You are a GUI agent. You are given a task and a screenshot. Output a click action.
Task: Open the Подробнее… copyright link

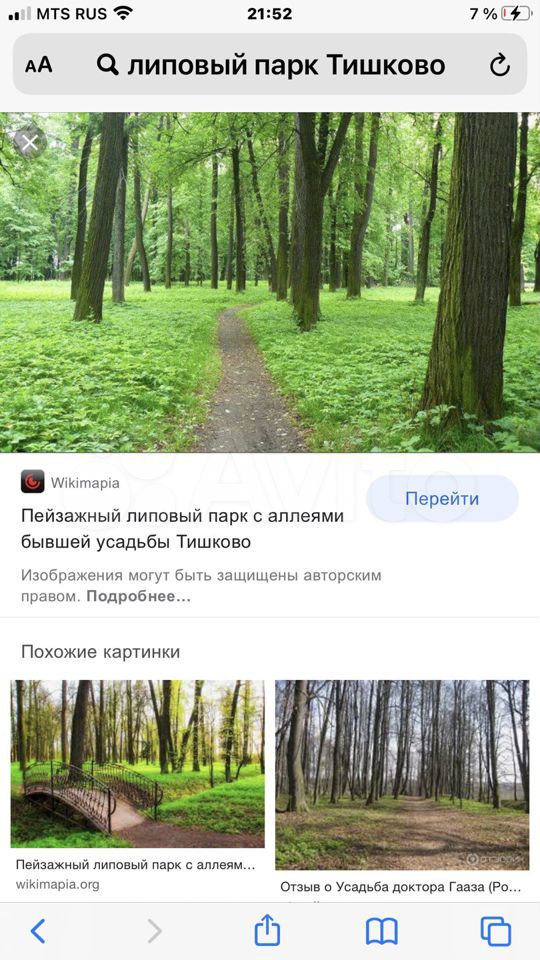coord(139,597)
